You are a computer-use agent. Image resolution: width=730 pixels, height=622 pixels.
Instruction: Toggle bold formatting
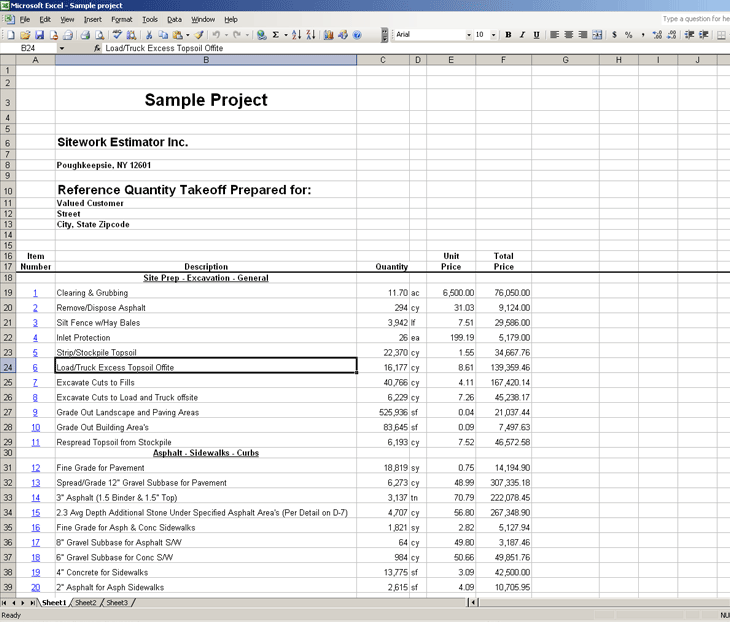508,35
